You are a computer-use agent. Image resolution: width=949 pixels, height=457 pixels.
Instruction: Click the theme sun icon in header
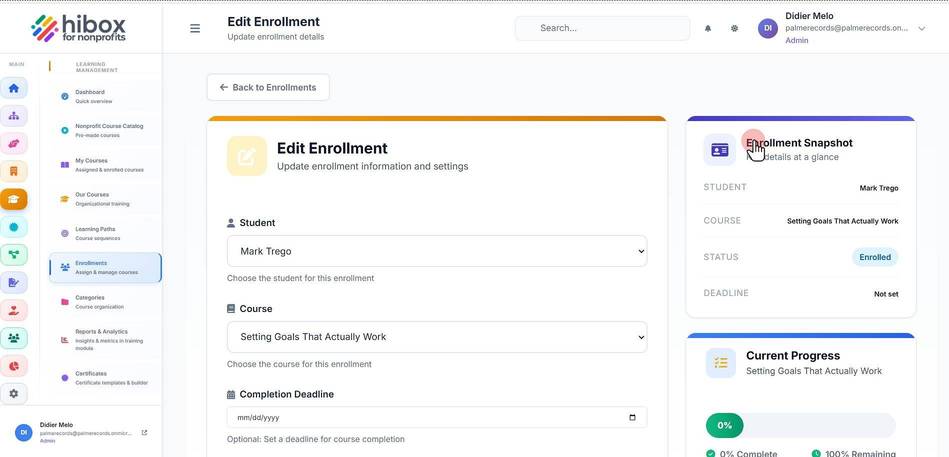tap(734, 28)
